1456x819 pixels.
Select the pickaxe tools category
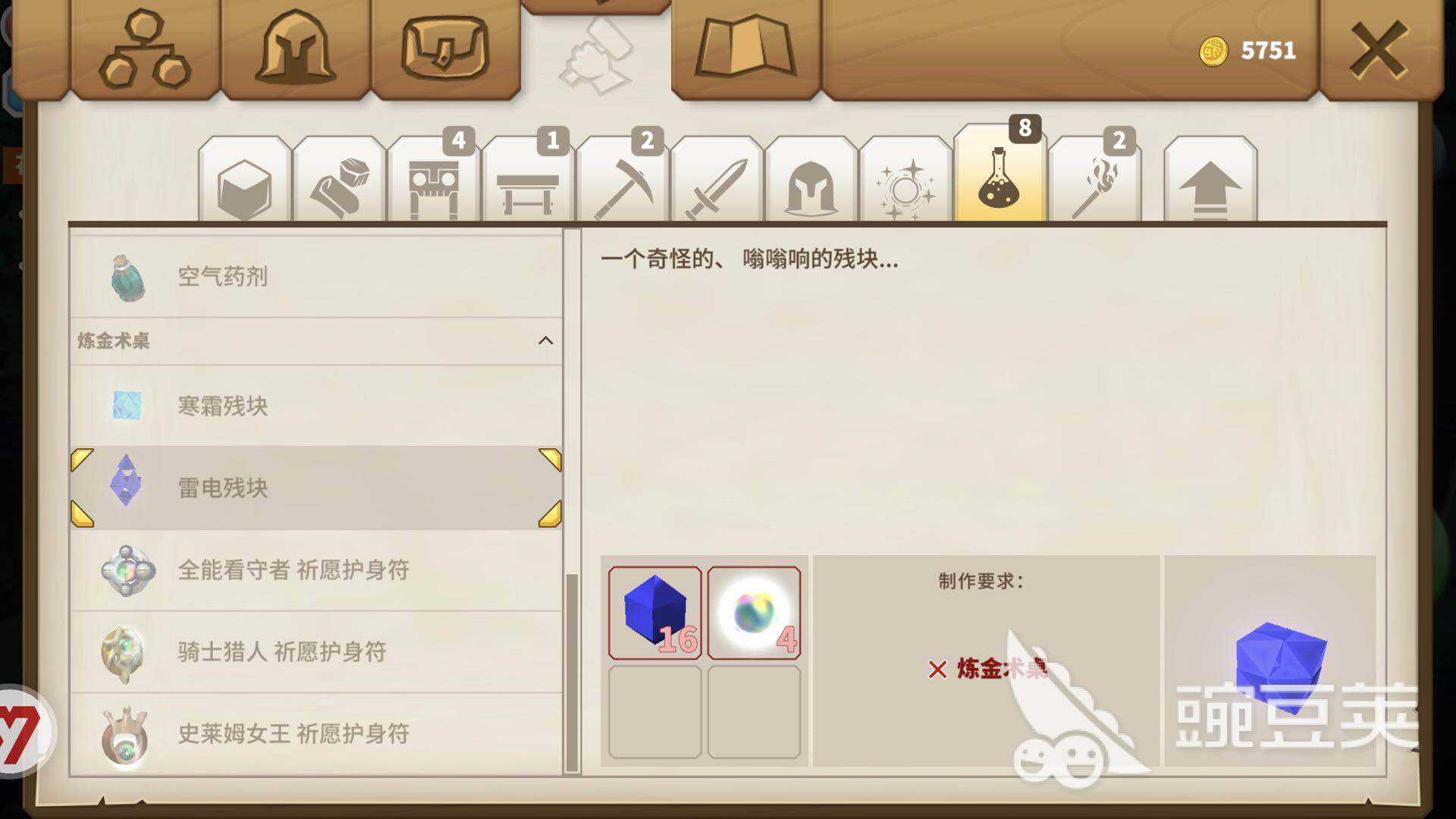pos(623,180)
